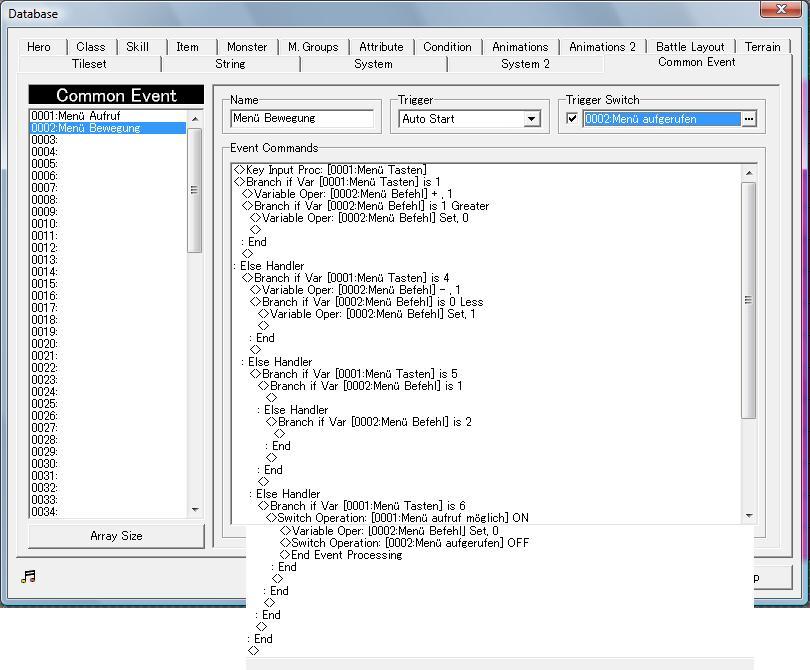This screenshot has height=670, width=810.
Task: Select line Variable Oper Menü Befehl Set, 1
Action: [x=367, y=314]
